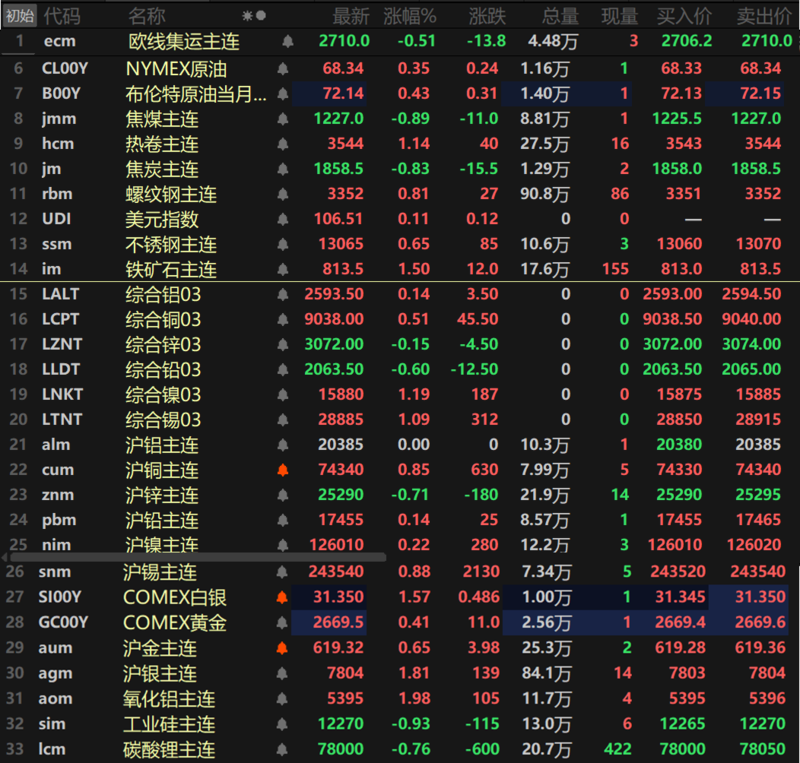Screen dimensions: 800x763
Task: Open the 焦煤主连 contract name
Action: coord(162,119)
